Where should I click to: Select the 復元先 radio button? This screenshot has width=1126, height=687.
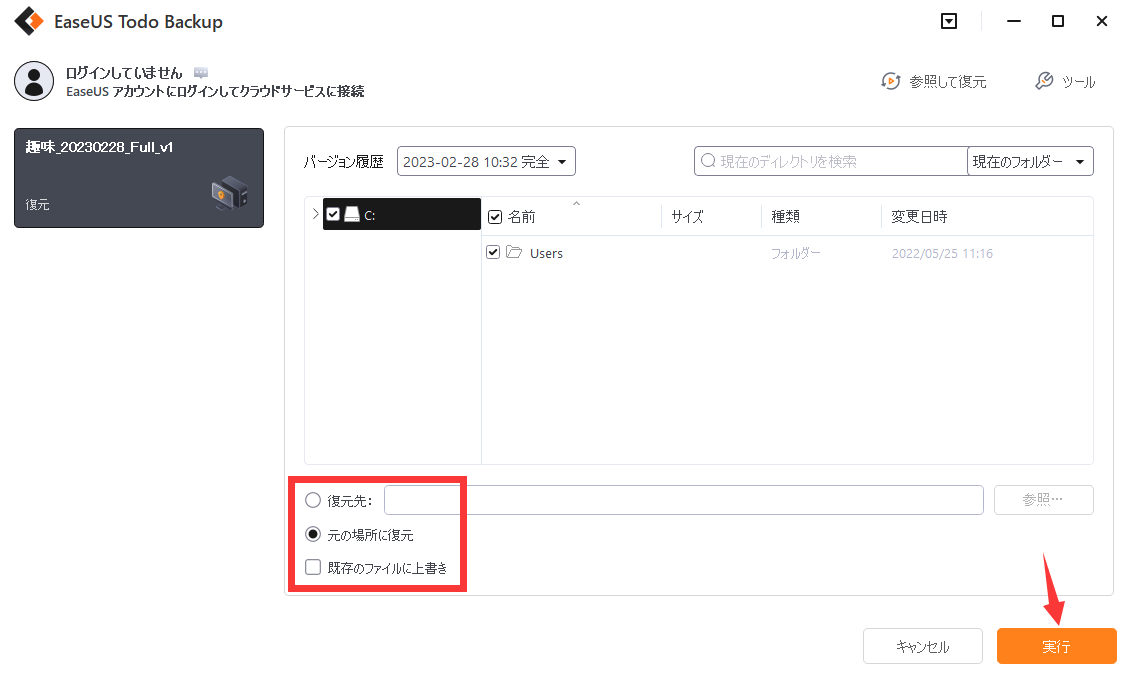[314, 500]
